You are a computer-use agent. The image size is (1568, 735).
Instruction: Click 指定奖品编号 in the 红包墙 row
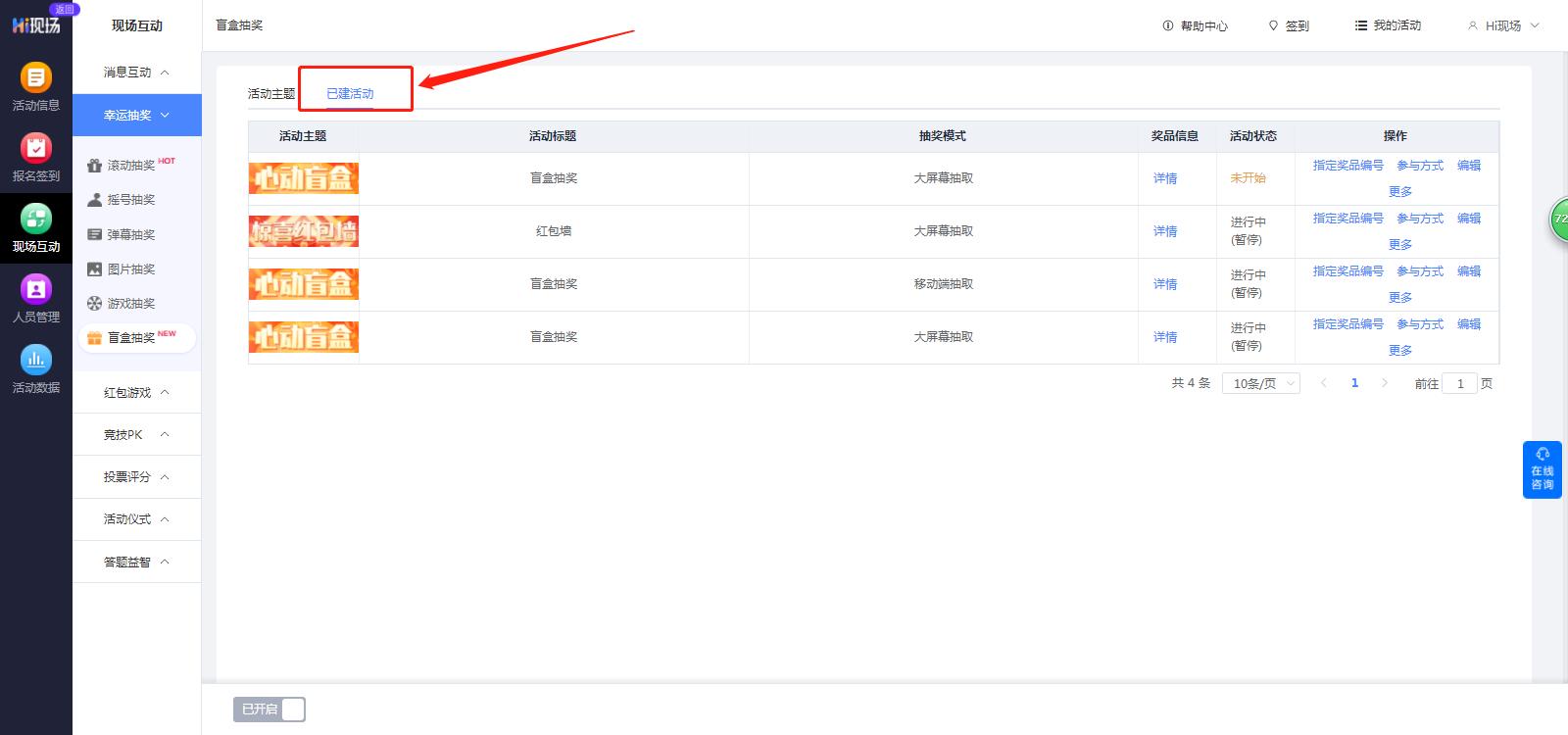(x=1348, y=219)
